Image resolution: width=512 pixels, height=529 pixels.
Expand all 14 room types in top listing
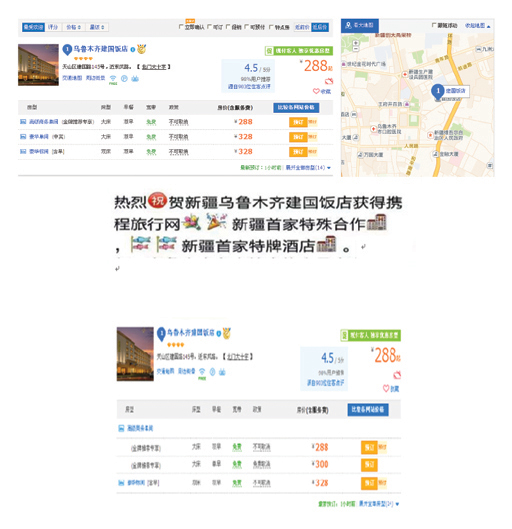coord(308,168)
